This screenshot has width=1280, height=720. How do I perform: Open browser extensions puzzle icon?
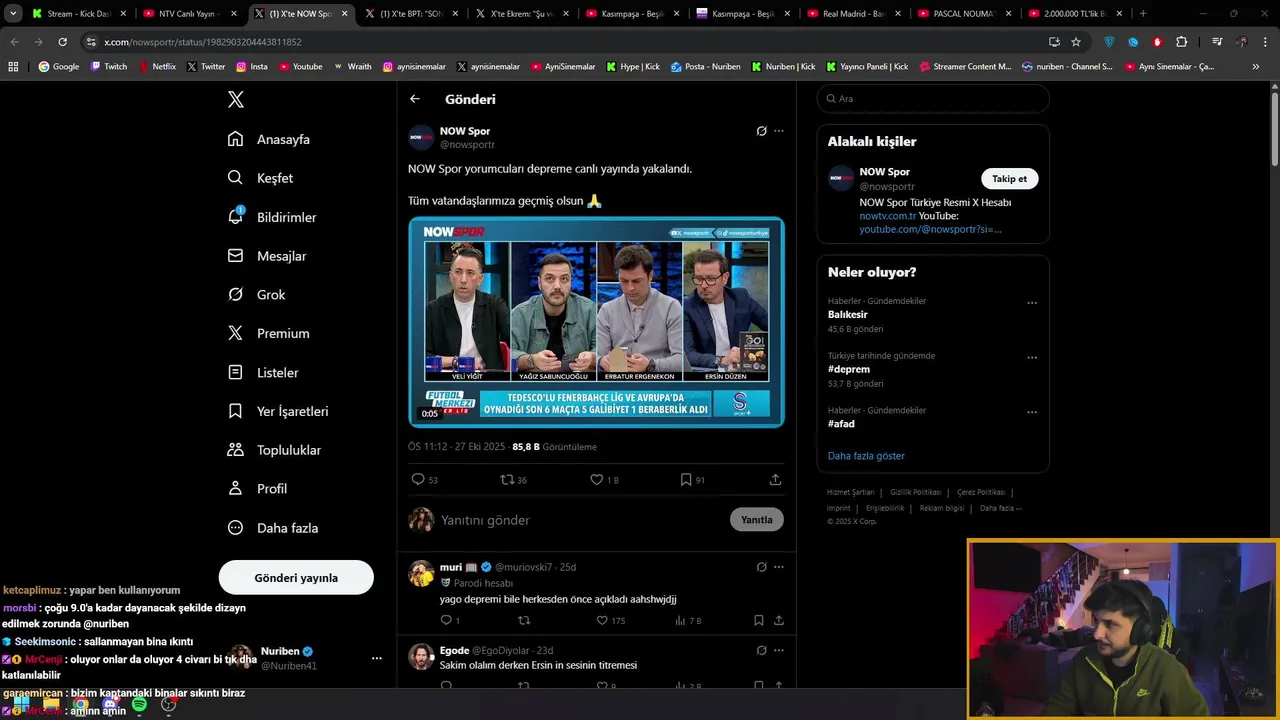click(1182, 42)
